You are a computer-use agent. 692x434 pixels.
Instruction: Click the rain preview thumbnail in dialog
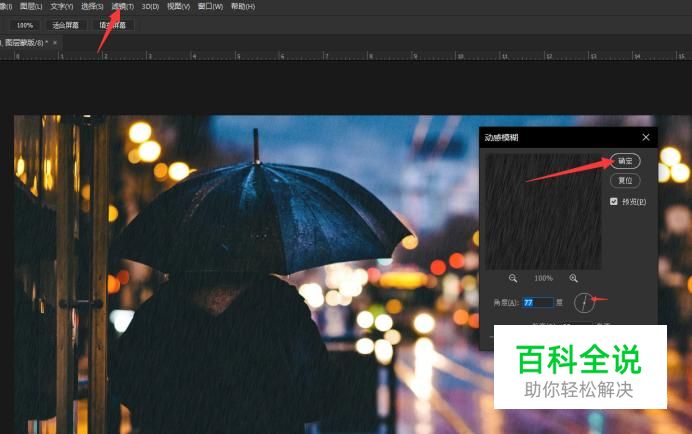click(x=543, y=211)
